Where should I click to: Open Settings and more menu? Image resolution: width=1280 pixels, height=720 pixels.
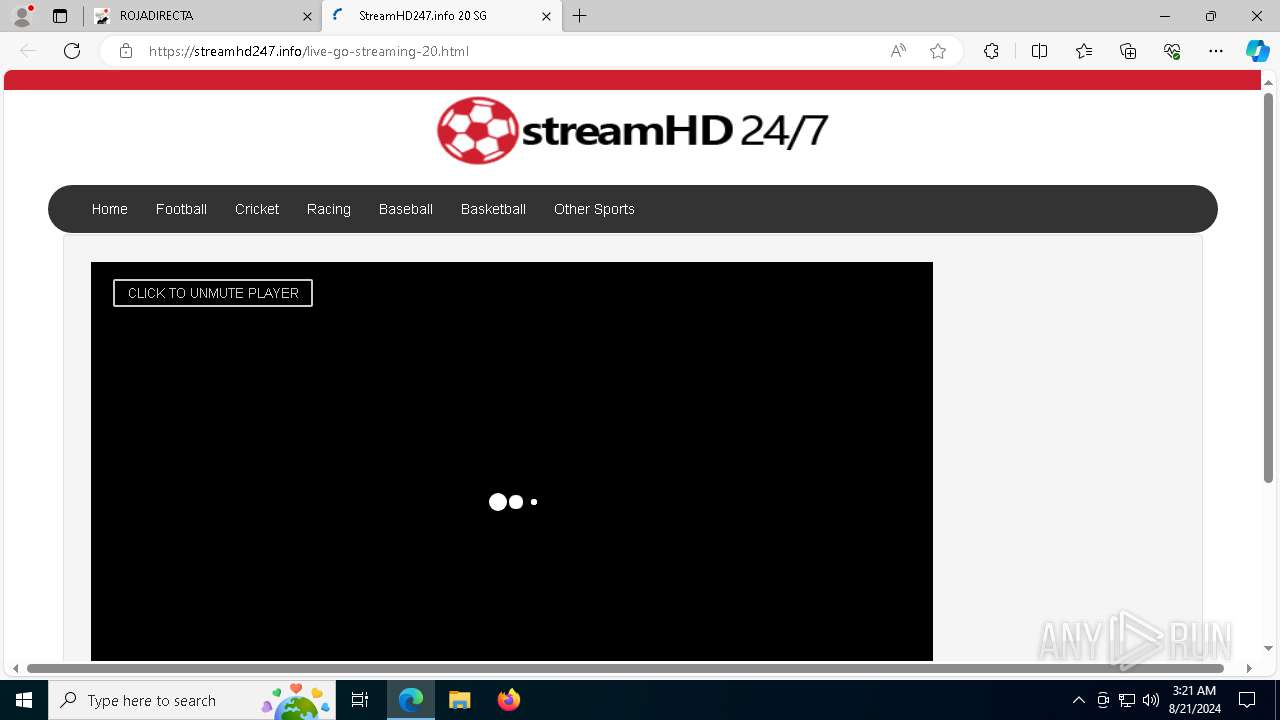(1216, 51)
